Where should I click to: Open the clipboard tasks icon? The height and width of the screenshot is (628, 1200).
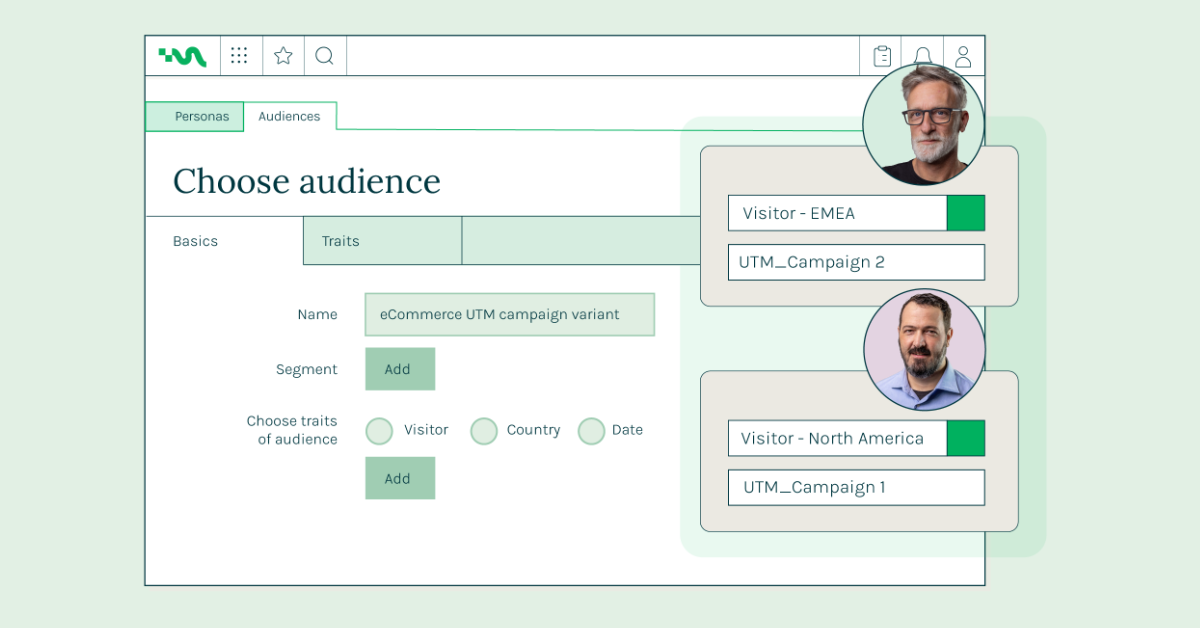point(881,57)
